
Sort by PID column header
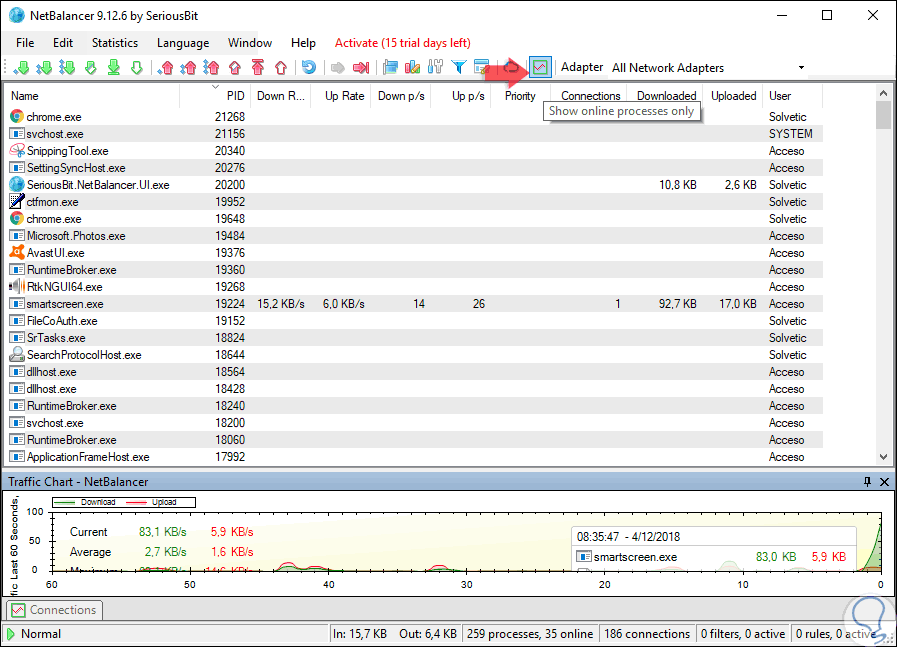pyautogui.click(x=215, y=96)
